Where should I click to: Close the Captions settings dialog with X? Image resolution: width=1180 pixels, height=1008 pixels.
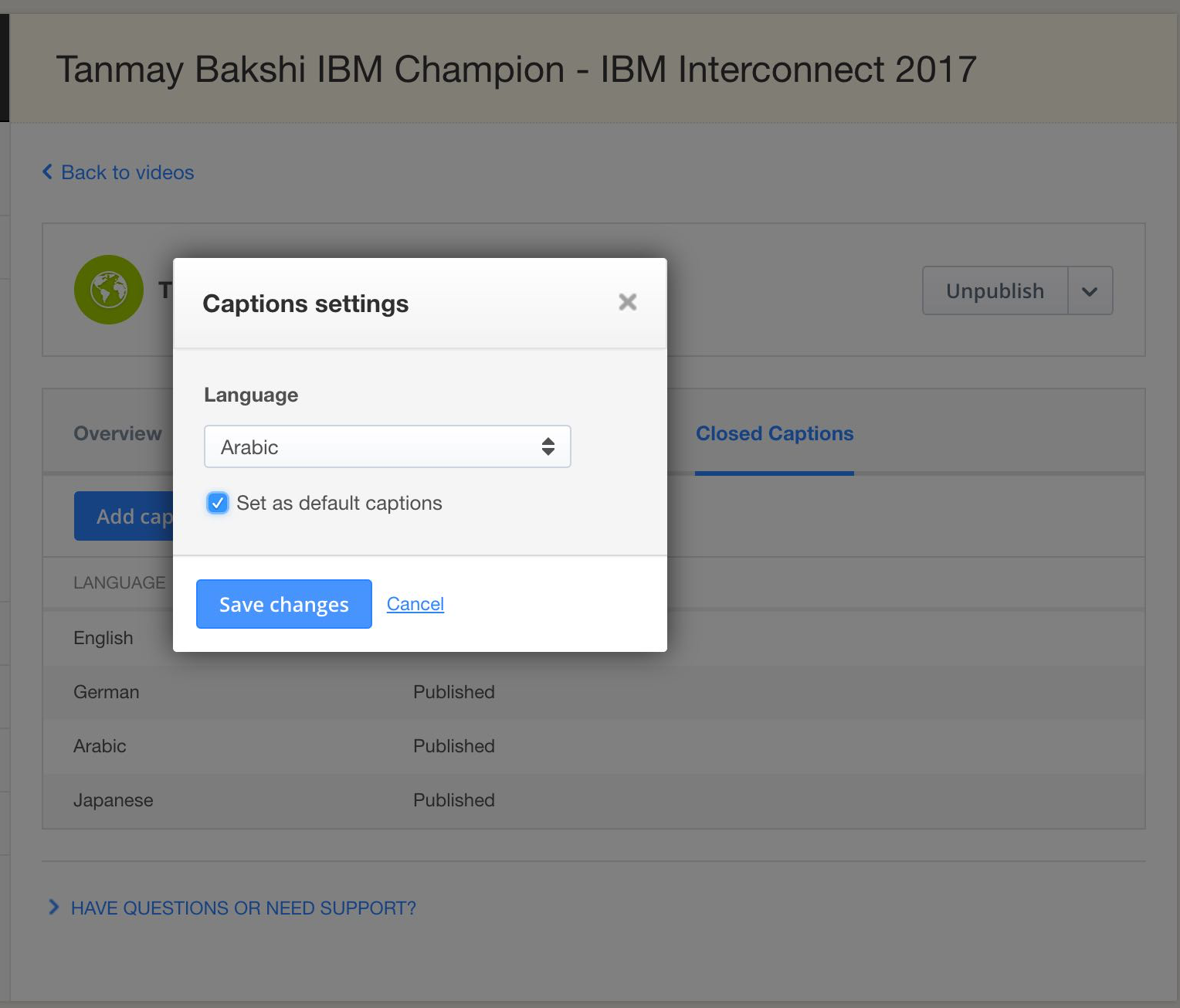(x=628, y=302)
